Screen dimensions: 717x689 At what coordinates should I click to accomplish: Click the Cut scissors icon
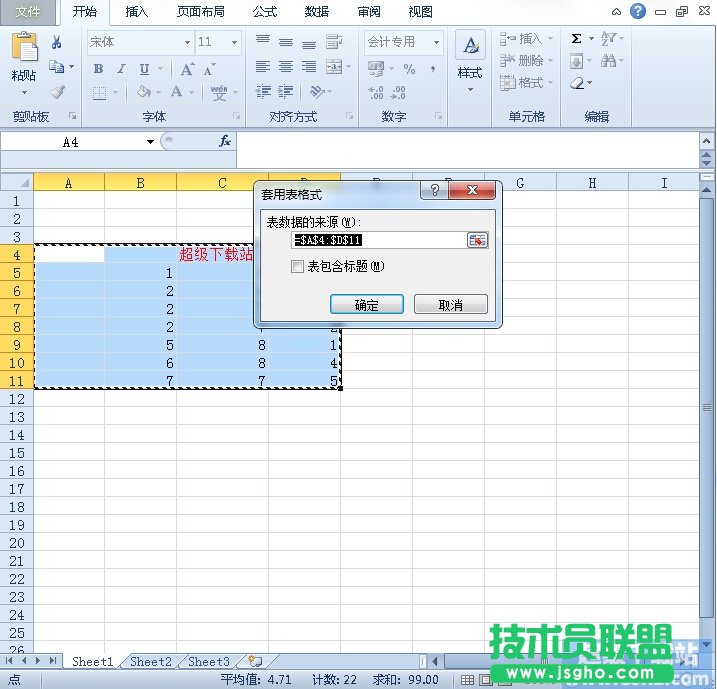tap(57, 42)
